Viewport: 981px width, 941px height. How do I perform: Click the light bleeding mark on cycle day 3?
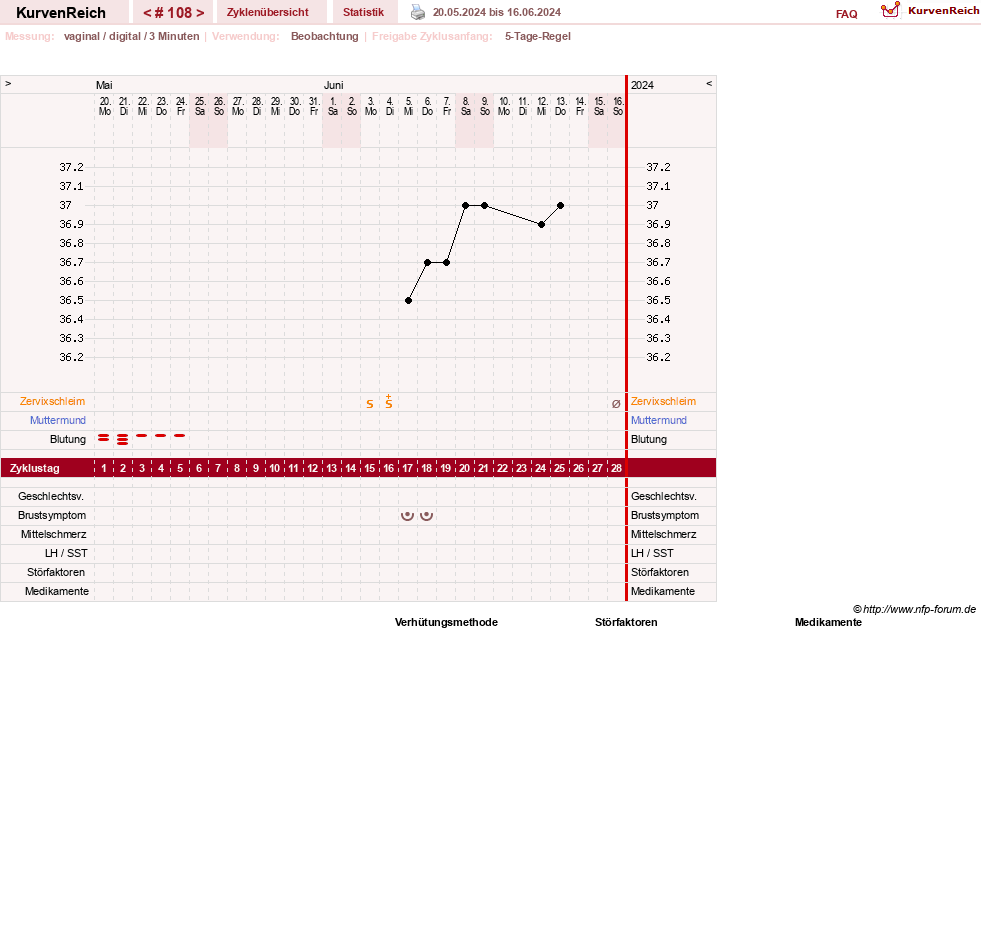click(142, 435)
